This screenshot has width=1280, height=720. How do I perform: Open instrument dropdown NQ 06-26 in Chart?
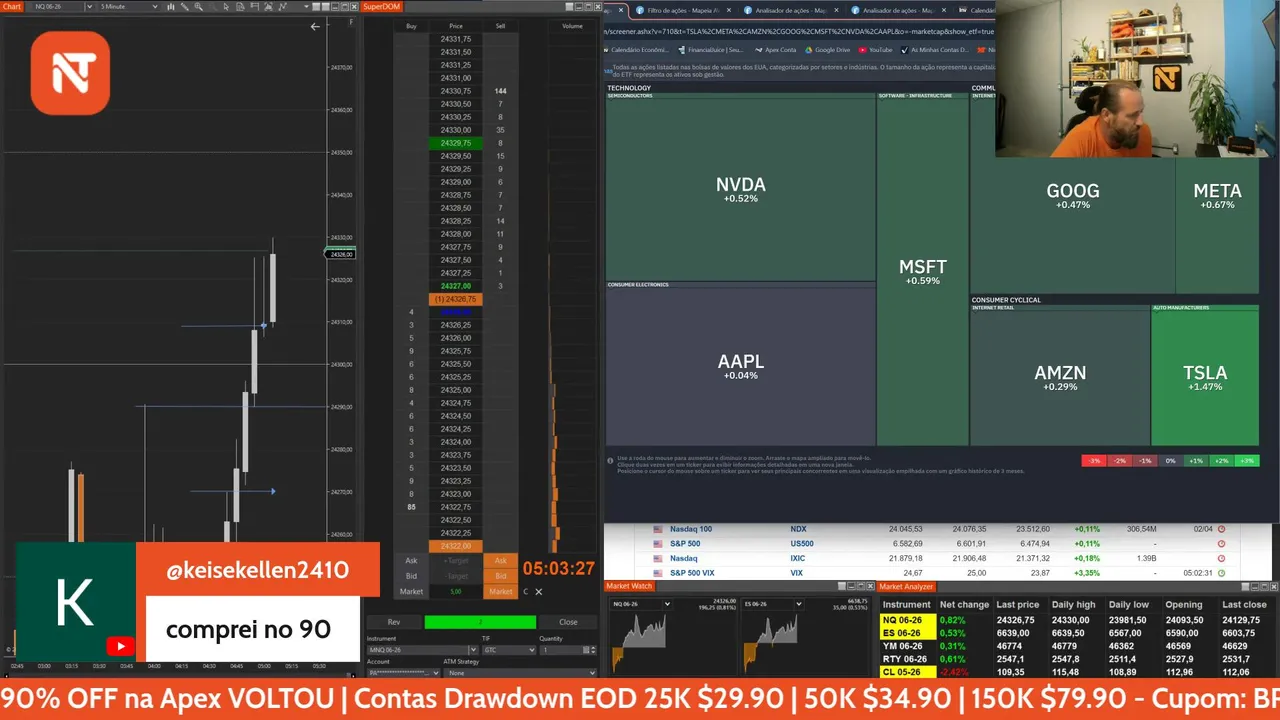click(x=89, y=7)
